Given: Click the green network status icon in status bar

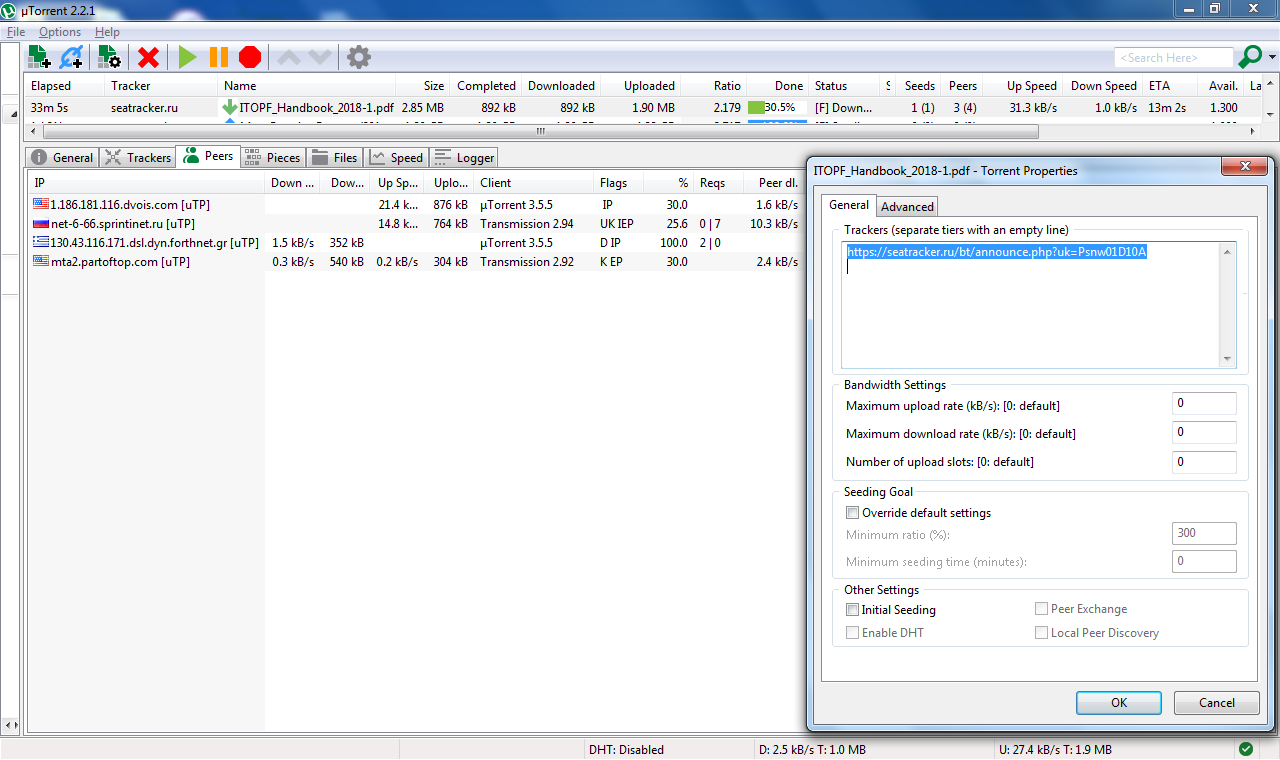Looking at the screenshot, I should point(1246,749).
